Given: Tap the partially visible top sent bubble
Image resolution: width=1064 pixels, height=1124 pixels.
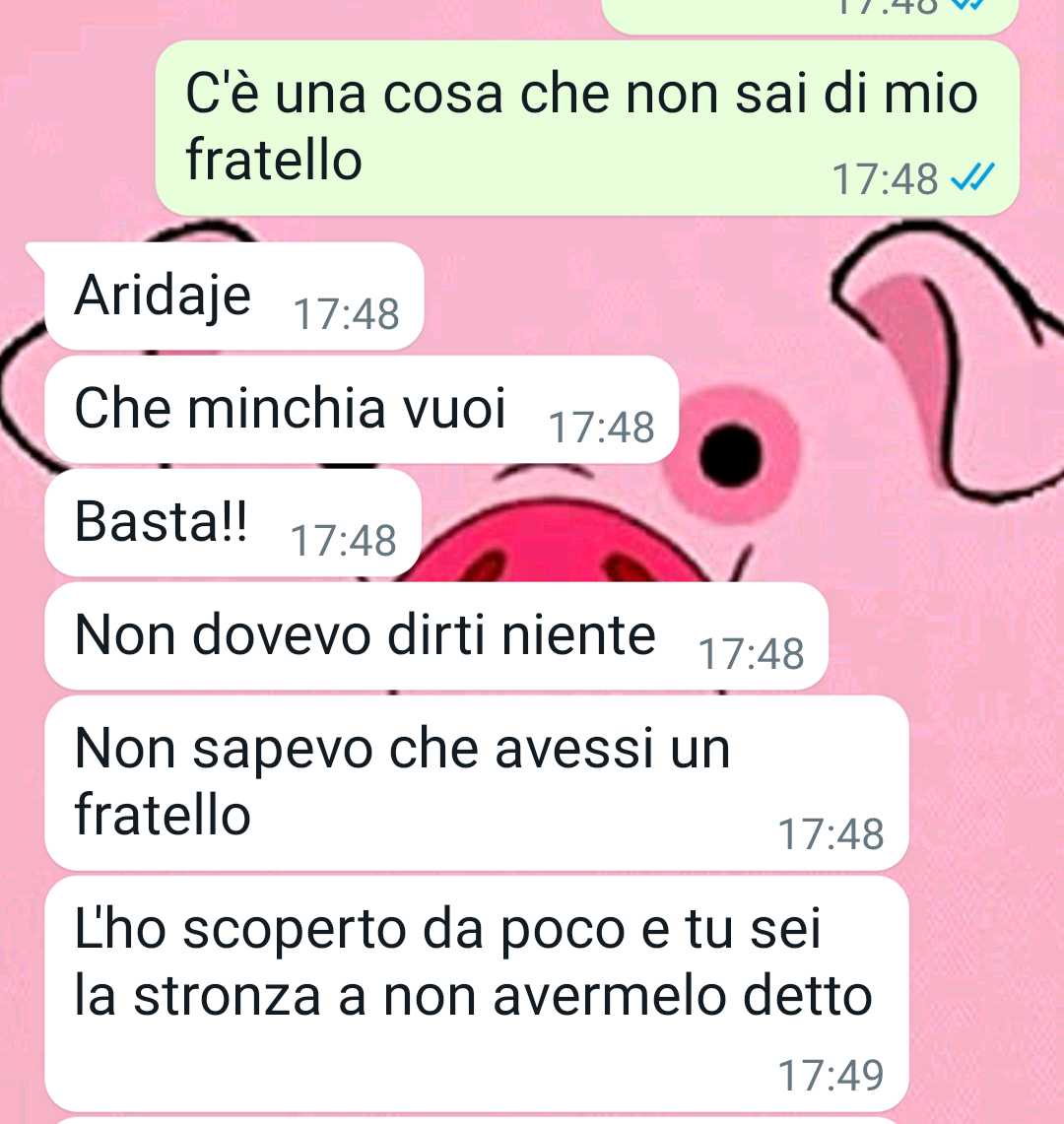Looking at the screenshot, I should [810, 16].
